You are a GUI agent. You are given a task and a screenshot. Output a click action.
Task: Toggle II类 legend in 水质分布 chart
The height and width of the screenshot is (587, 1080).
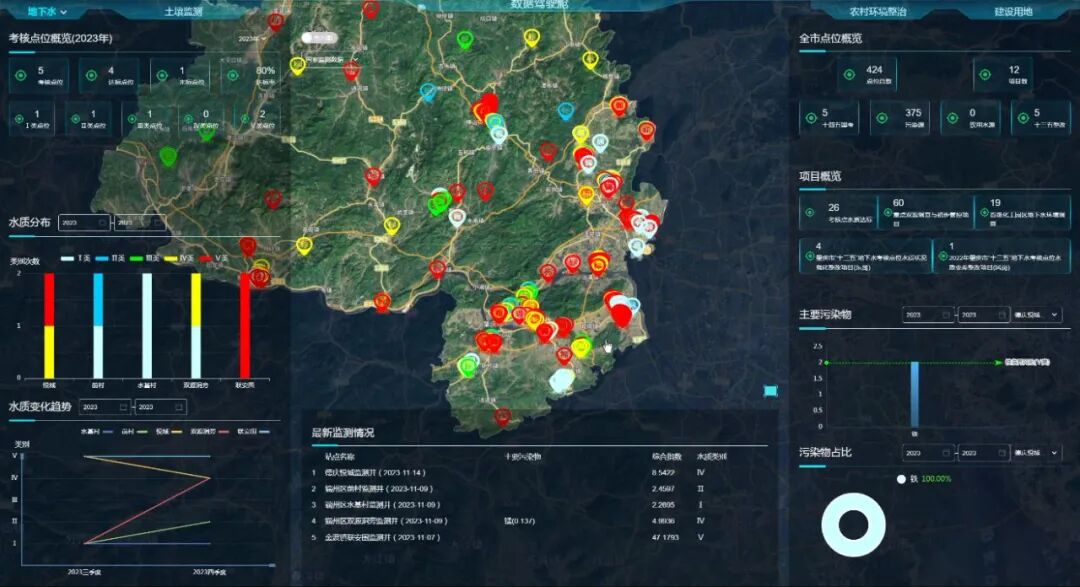(110, 258)
